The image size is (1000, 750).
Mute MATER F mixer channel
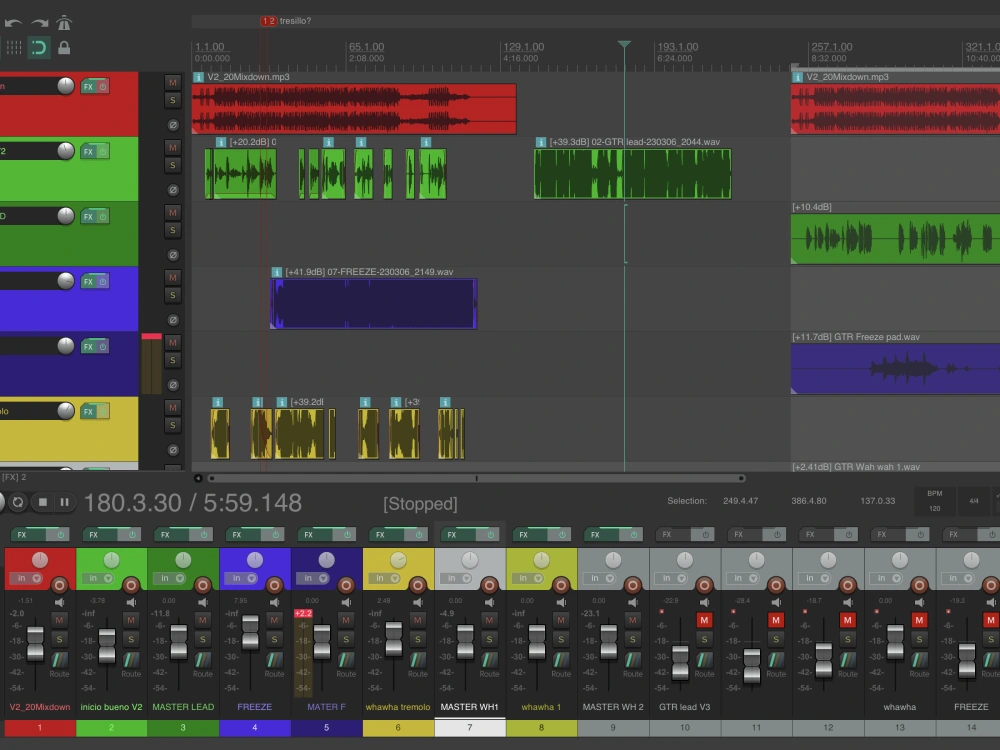point(346,620)
